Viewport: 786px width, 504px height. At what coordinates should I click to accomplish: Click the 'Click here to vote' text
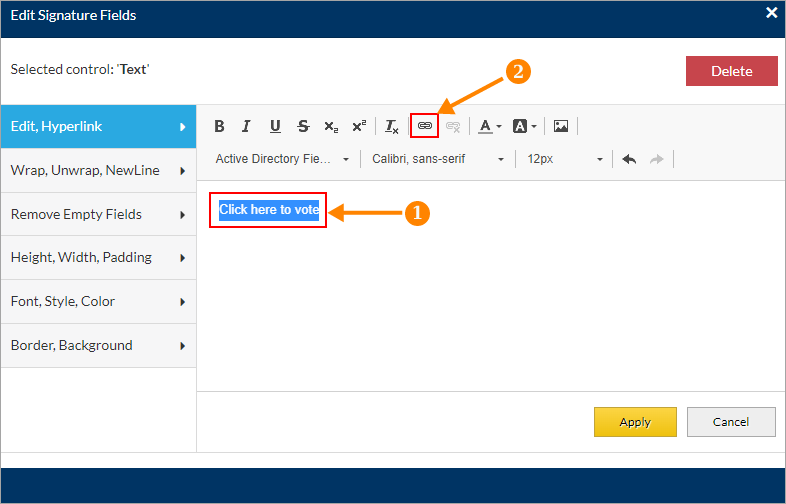(269, 210)
